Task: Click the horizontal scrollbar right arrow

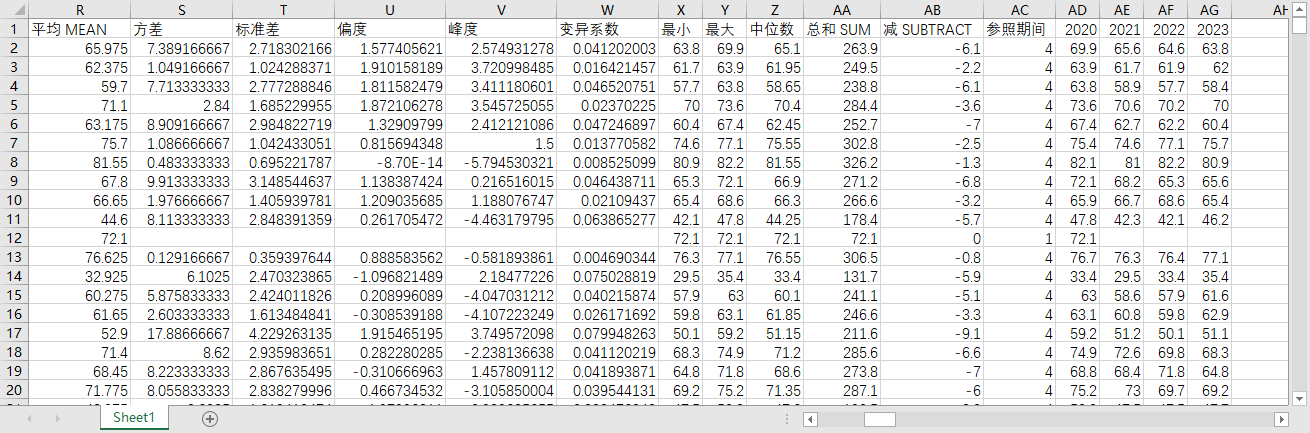Action: pyautogui.click(x=1281, y=419)
